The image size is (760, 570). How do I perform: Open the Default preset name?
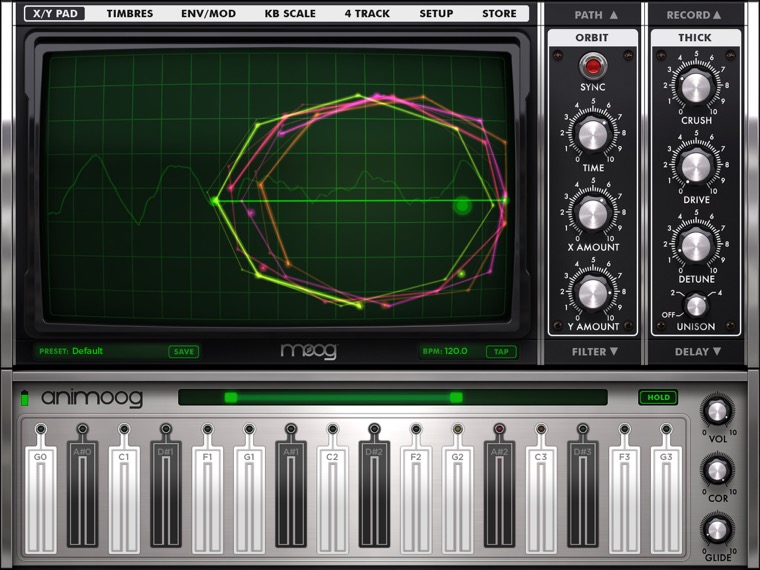coord(87,351)
